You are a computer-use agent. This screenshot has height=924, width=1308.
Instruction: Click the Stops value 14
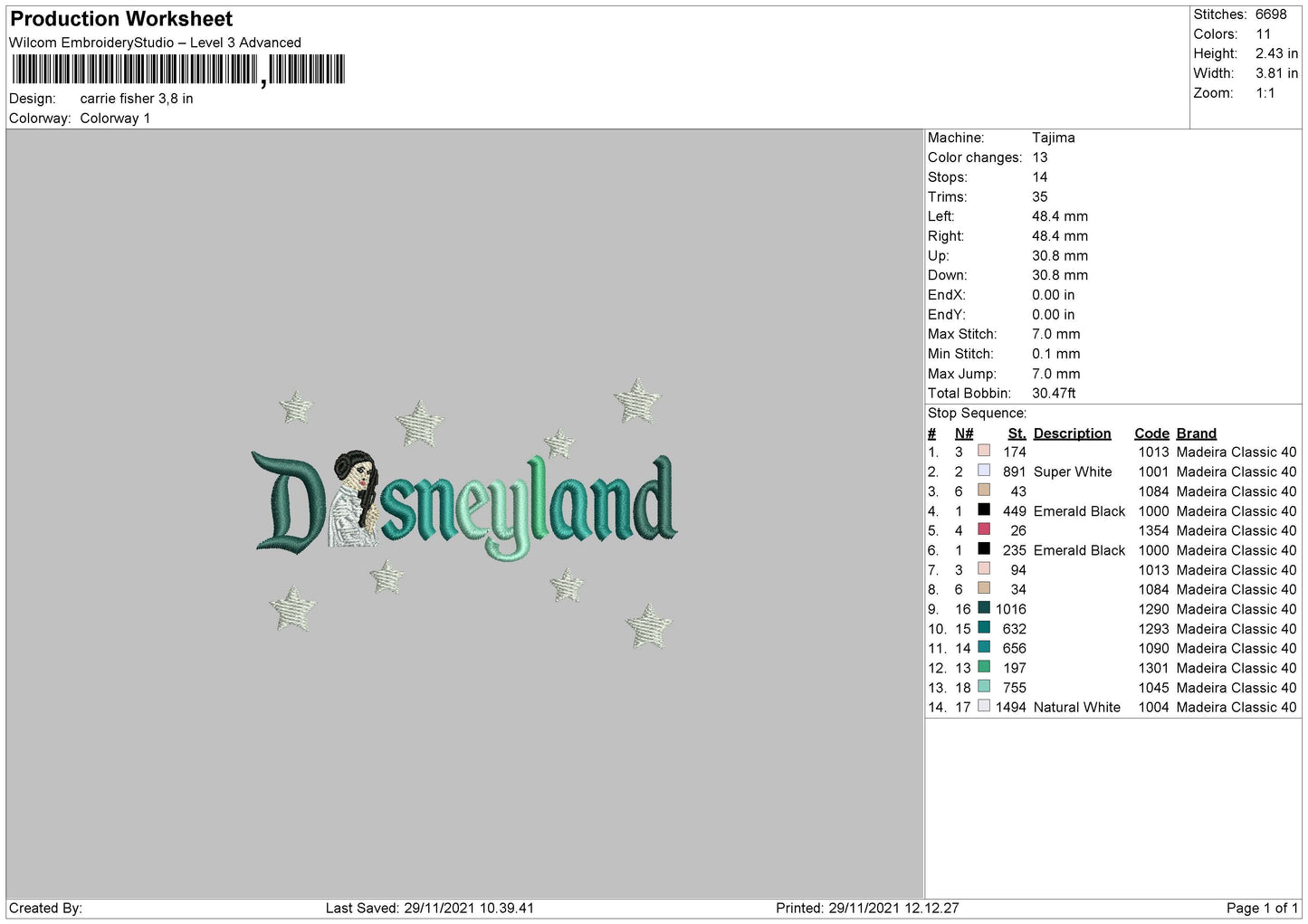tap(1040, 177)
